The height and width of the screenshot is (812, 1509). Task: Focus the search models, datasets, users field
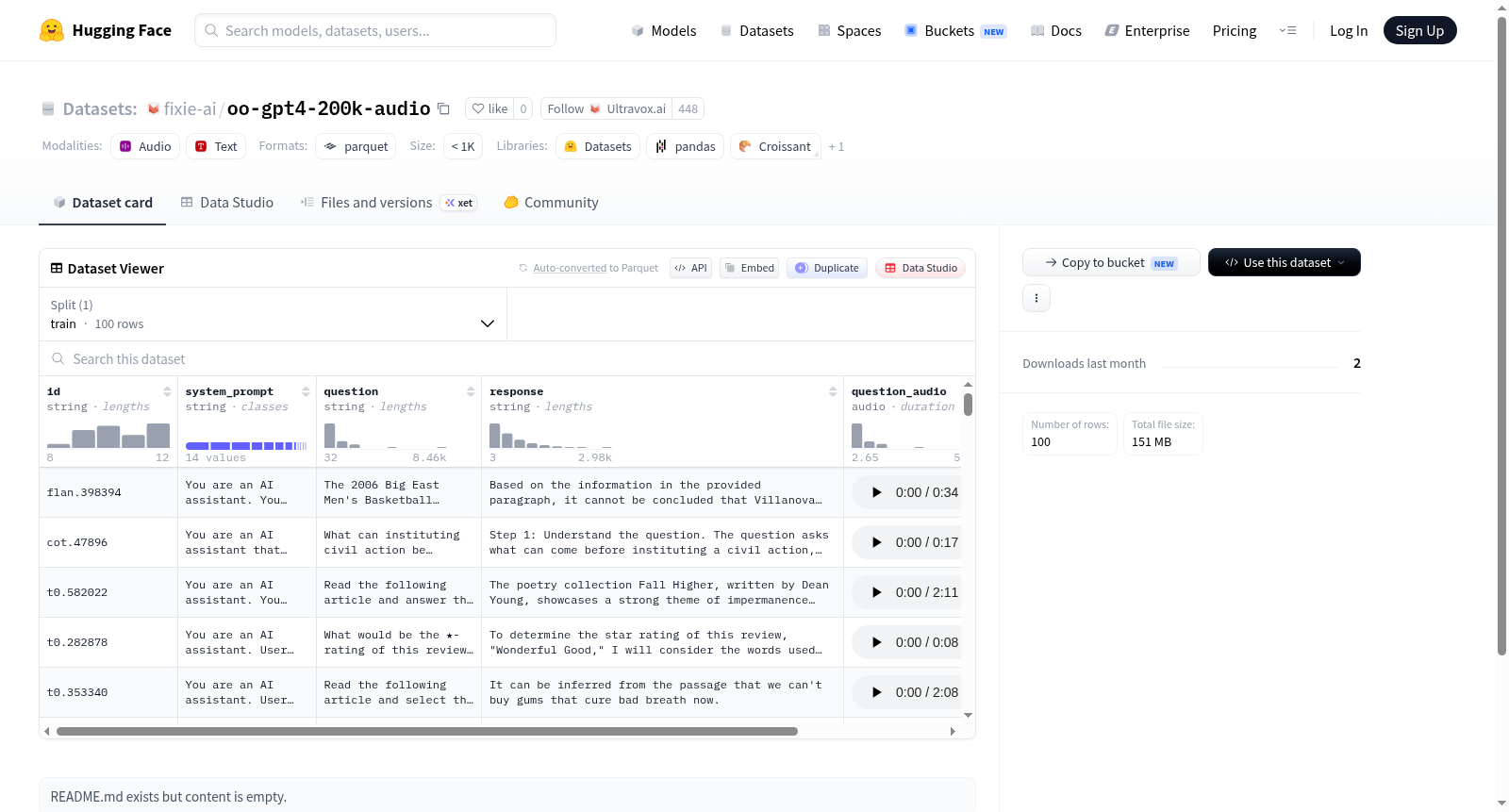pos(375,30)
